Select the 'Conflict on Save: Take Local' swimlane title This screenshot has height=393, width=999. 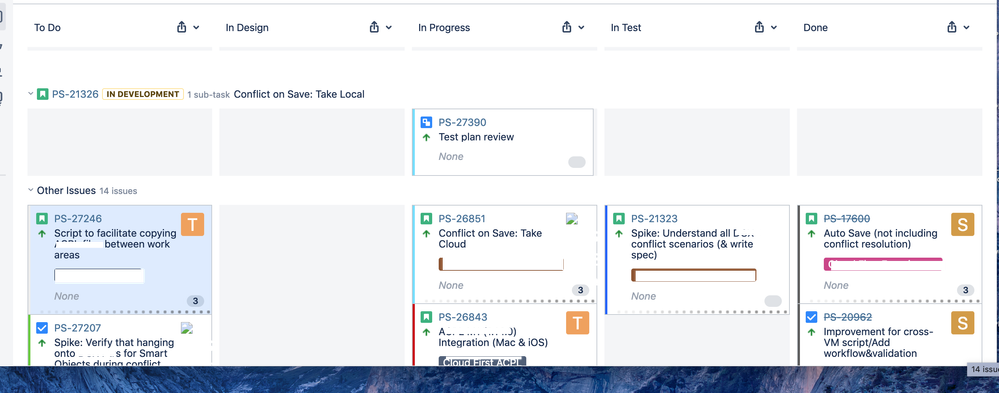point(299,94)
